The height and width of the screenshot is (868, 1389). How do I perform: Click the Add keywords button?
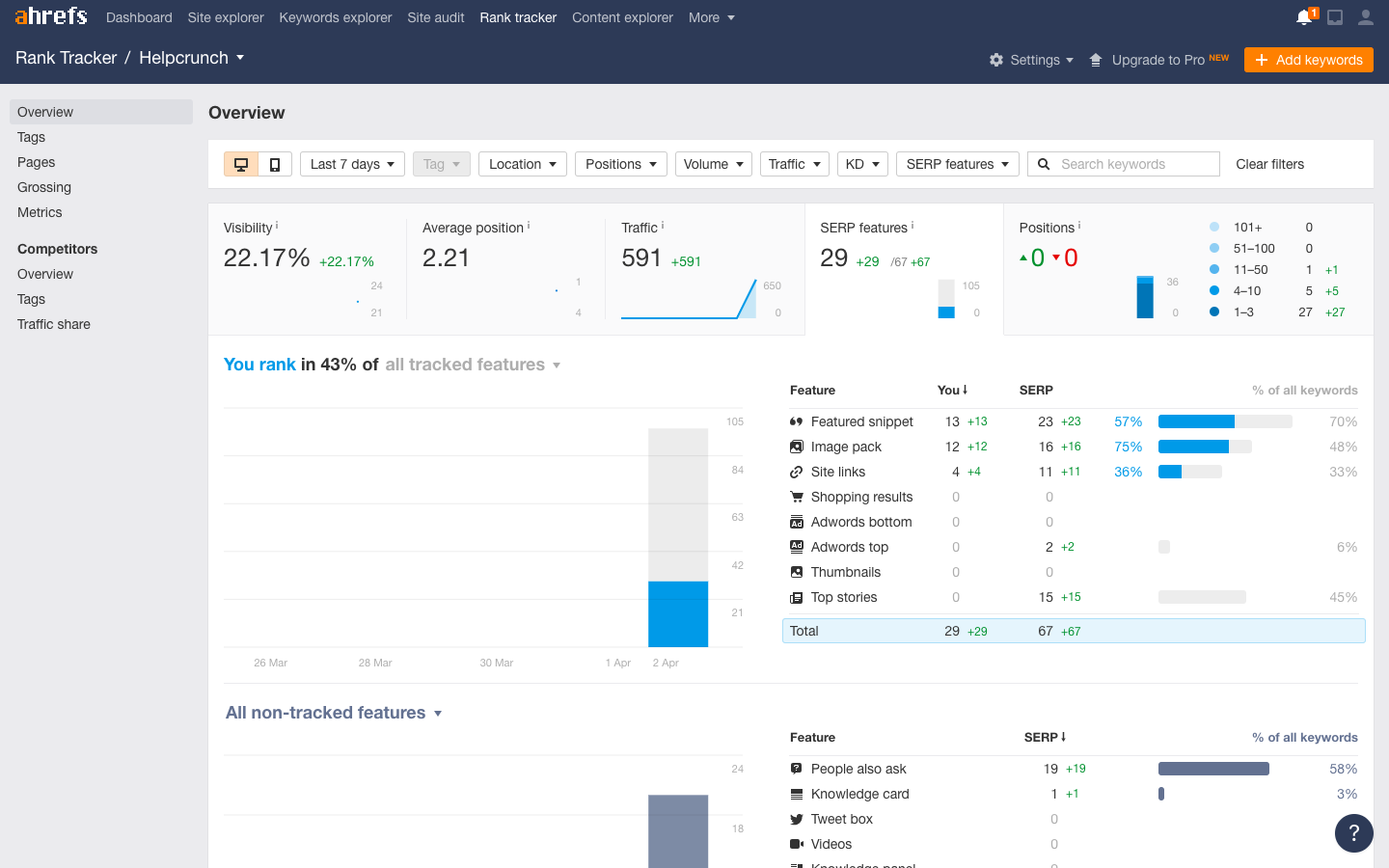[1308, 60]
